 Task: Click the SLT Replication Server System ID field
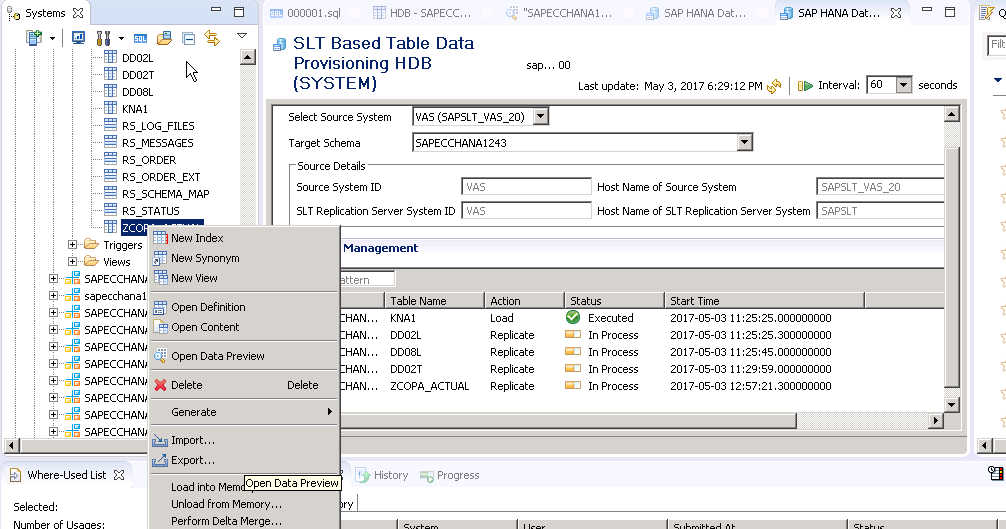[x=526, y=210]
